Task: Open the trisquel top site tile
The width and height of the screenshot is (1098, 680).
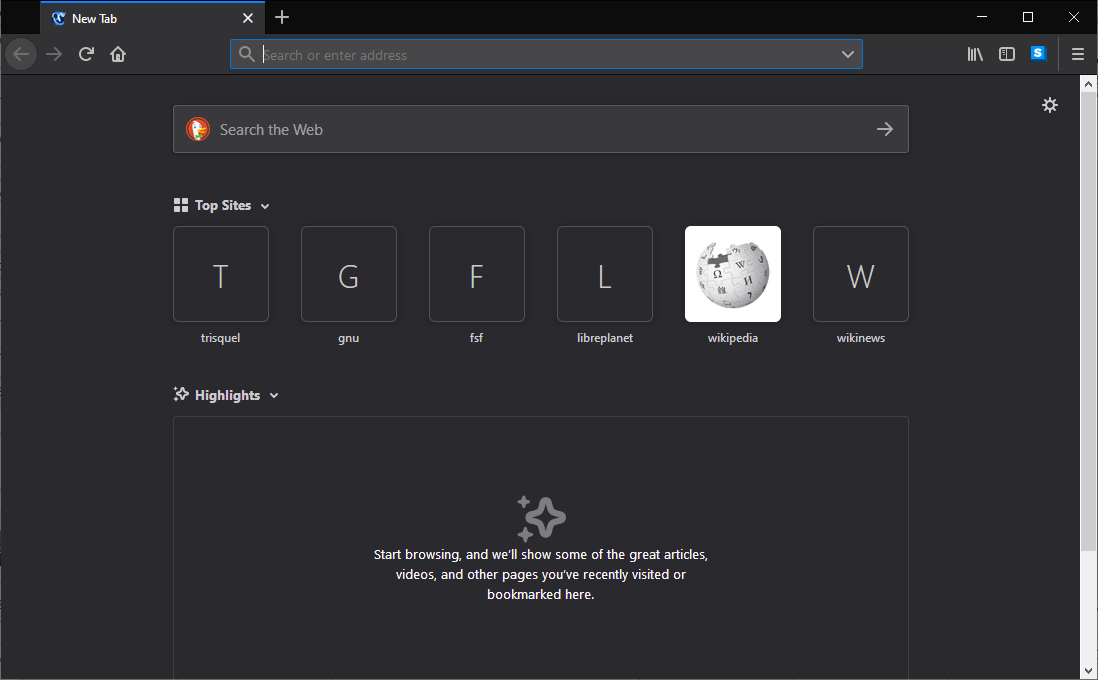Action: (221, 274)
